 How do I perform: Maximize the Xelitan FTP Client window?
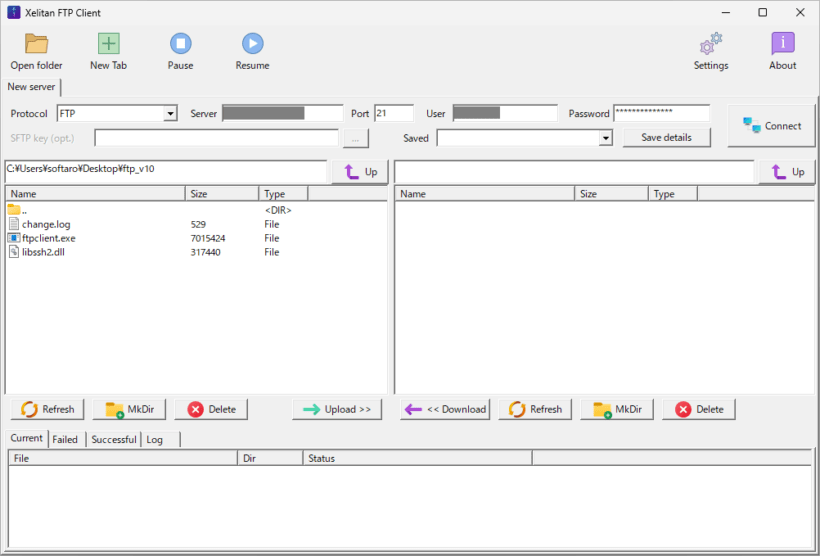point(763,13)
